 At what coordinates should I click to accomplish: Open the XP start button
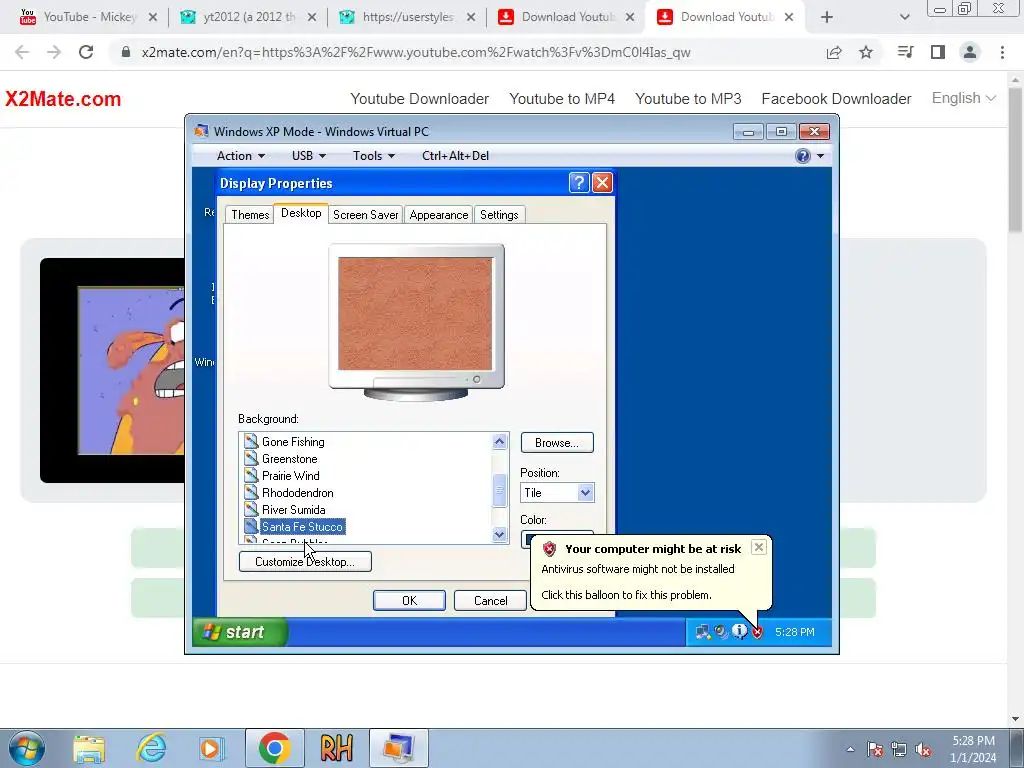click(x=240, y=632)
